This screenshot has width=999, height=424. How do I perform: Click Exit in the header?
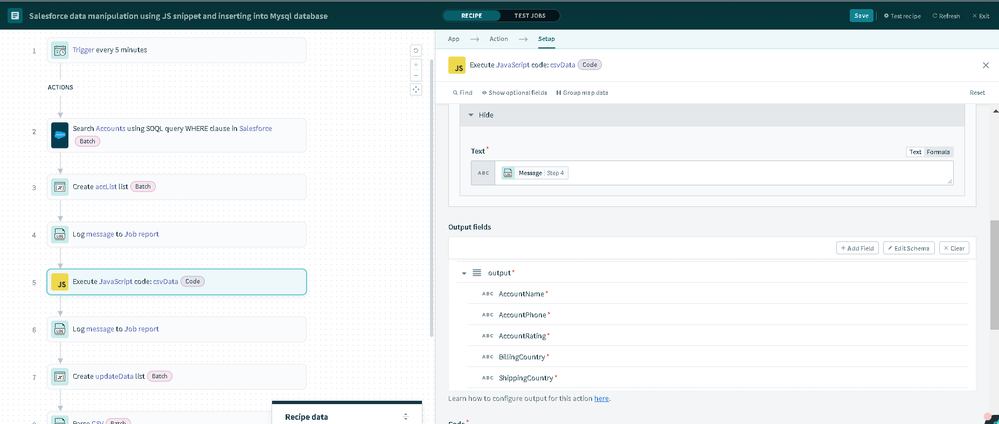(x=980, y=15)
